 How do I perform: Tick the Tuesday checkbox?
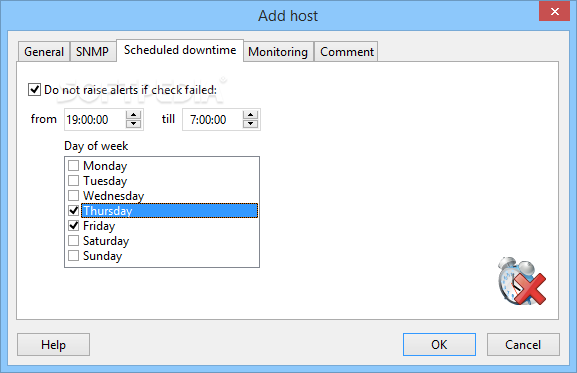click(74, 181)
